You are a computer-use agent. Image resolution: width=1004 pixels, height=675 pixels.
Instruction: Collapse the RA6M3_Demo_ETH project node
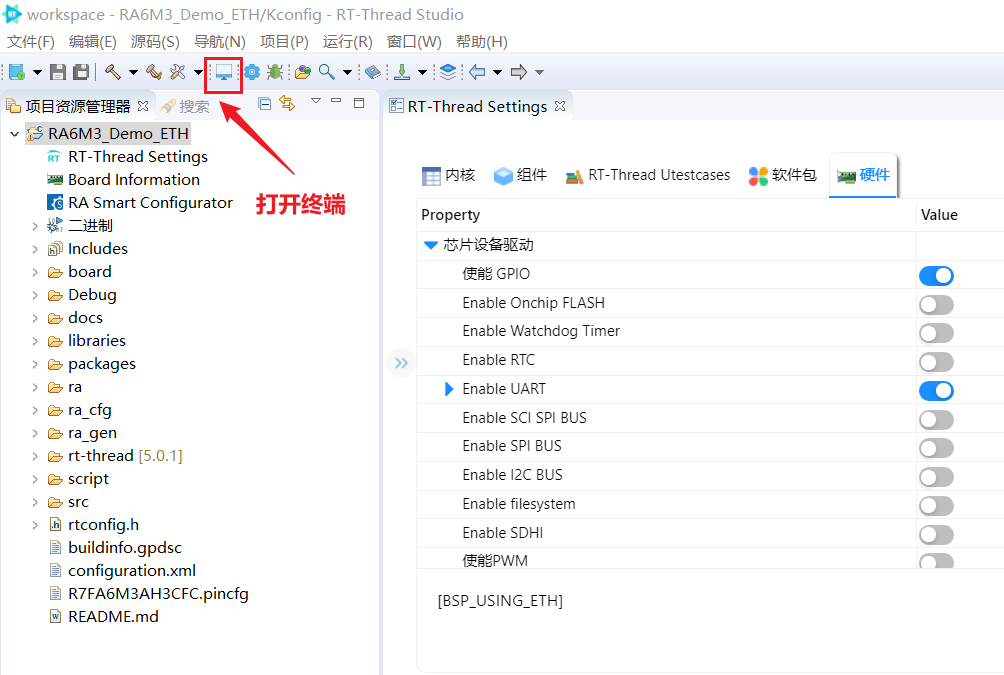tap(15, 134)
